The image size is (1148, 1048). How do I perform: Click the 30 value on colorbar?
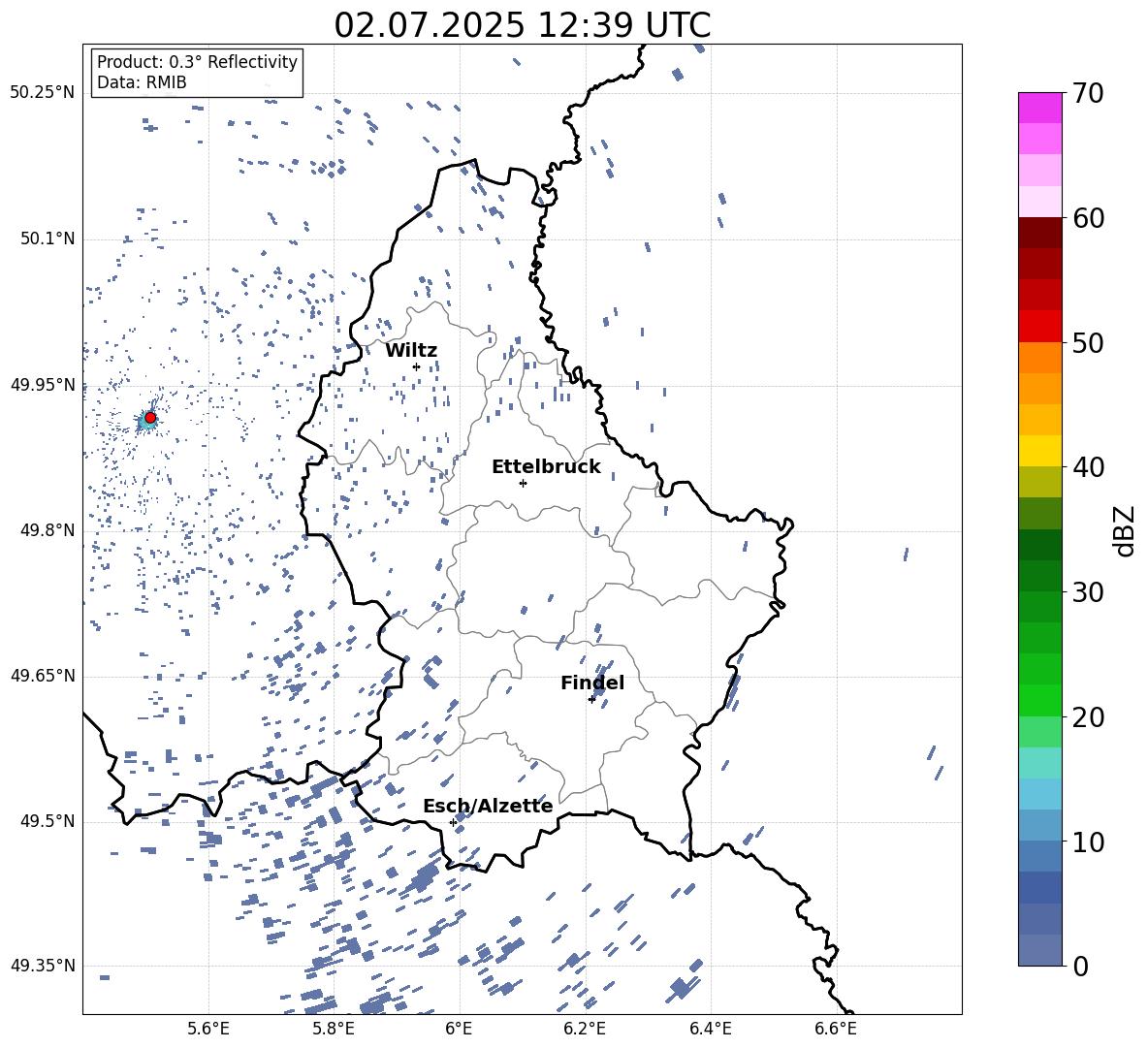point(1087,592)
